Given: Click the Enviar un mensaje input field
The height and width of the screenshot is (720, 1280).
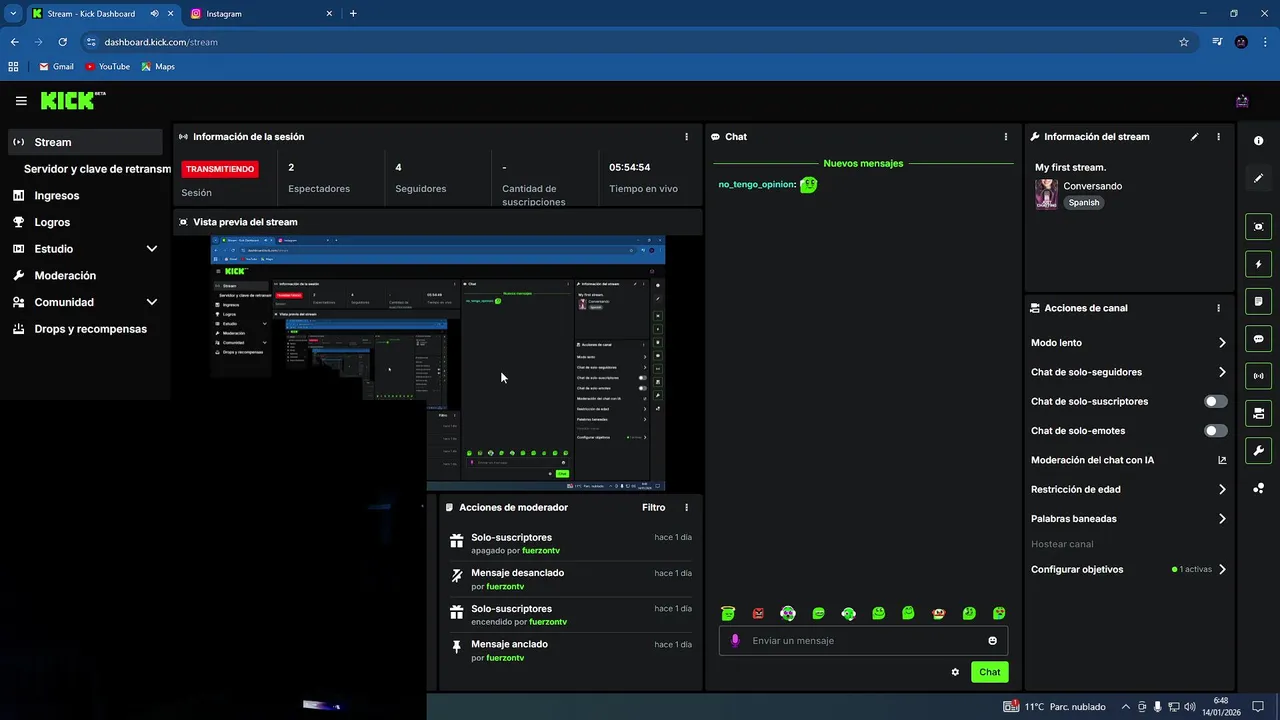Looking at the screenshot, I should click(863, 641).
